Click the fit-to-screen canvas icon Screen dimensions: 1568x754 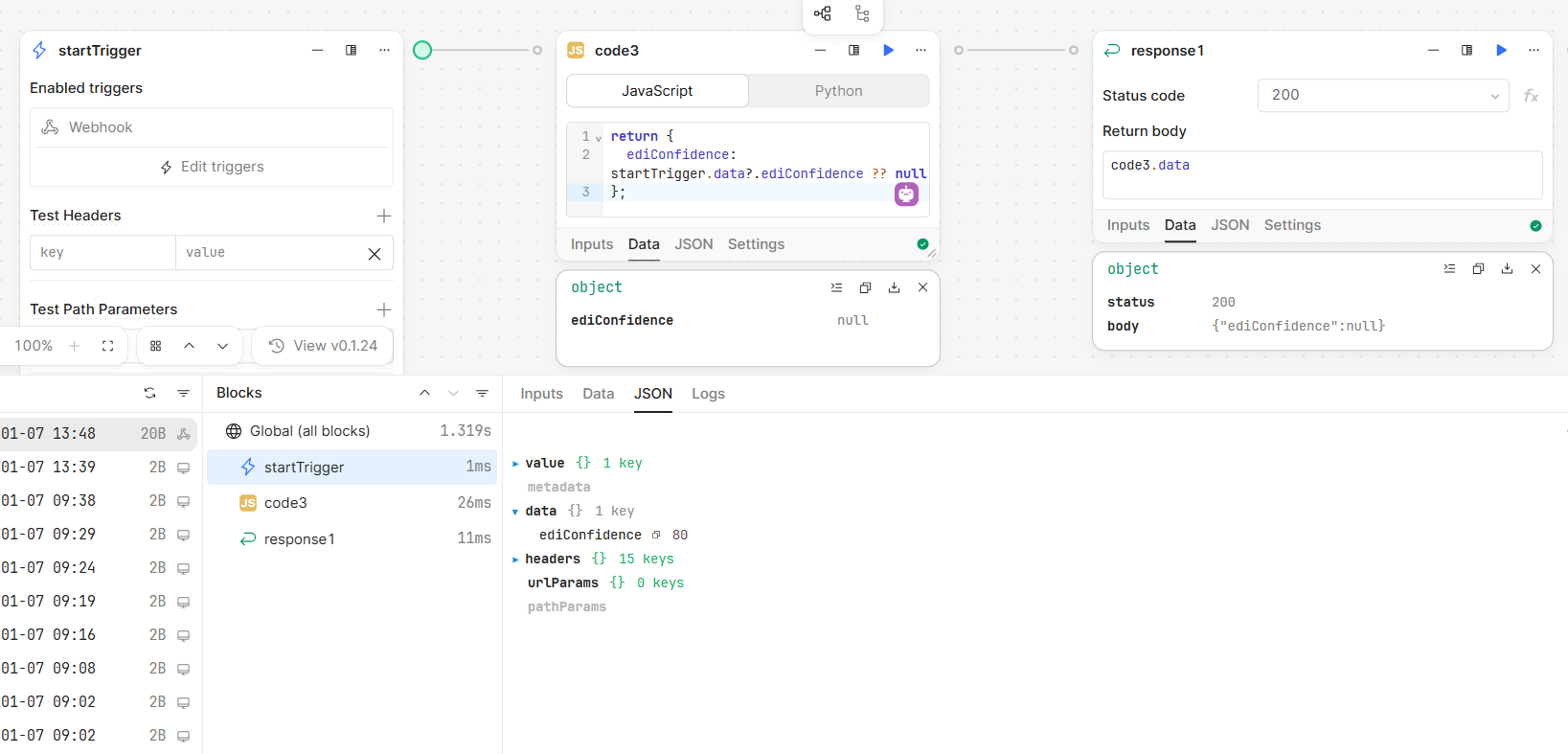pyautogui.click(x=107, y=346)
